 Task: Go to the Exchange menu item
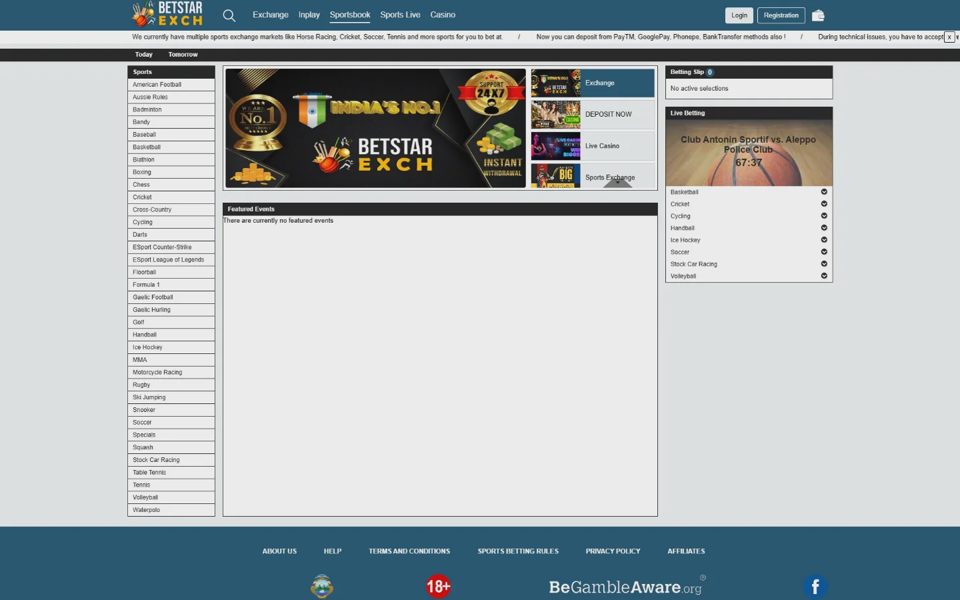click(270, 15)
